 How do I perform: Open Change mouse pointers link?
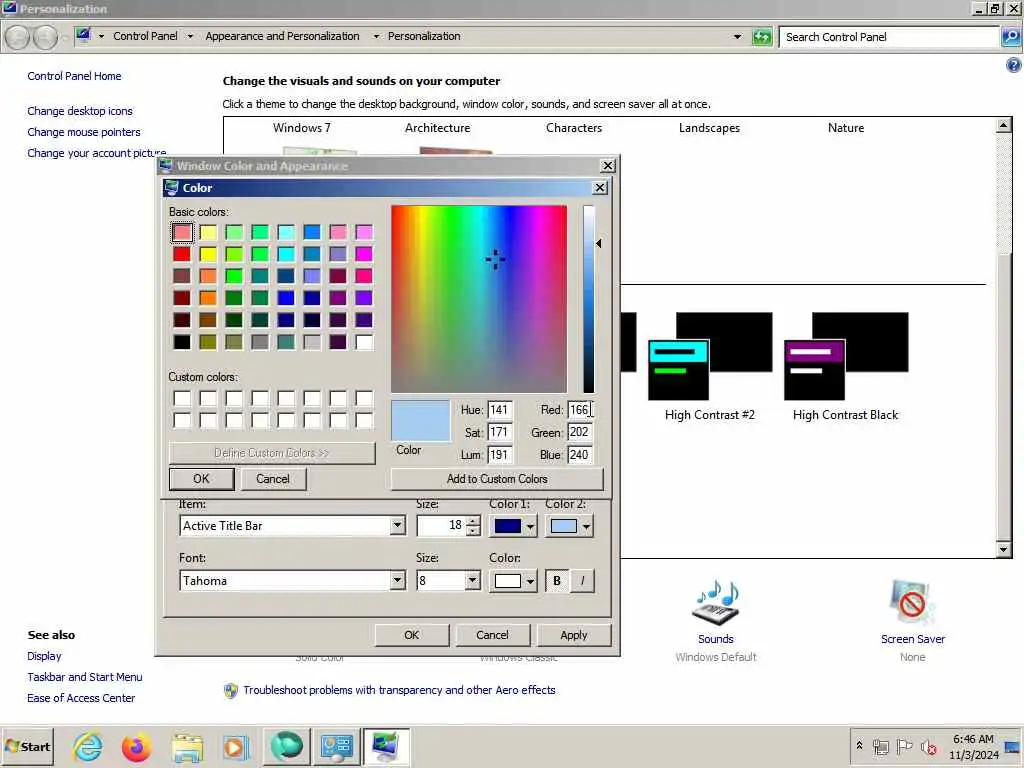pyautogui.click(x=84, y=132)
